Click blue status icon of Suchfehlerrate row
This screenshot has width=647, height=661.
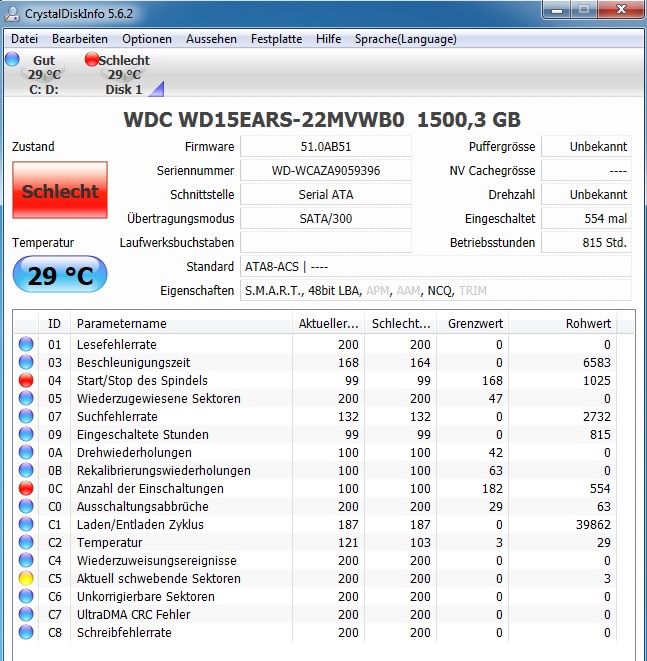pyautogui.click(x=26, y=416)
